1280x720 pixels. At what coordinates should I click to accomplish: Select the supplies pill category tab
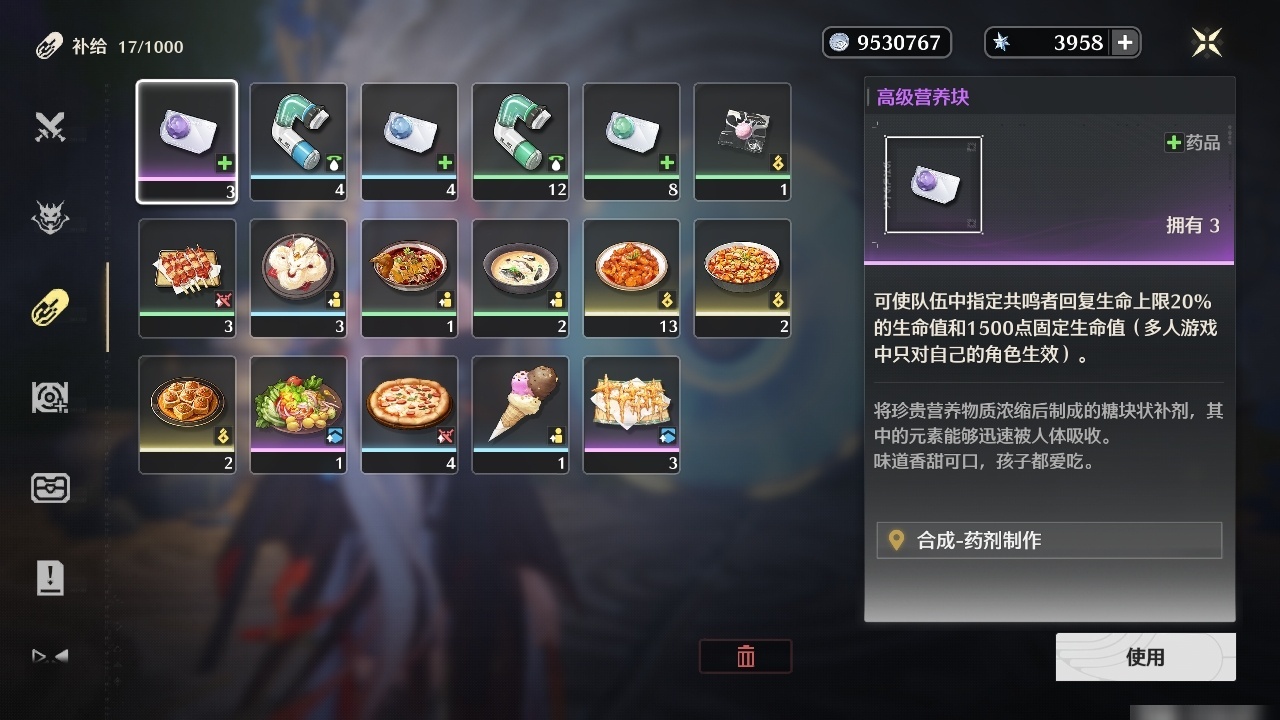click(50, 308)
